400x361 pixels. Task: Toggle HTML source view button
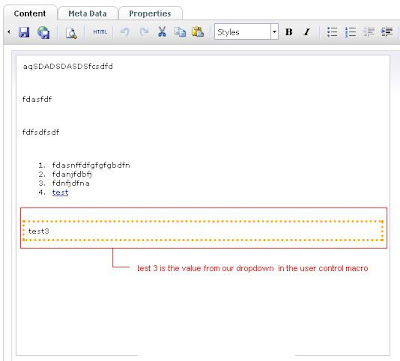[100, 32]
